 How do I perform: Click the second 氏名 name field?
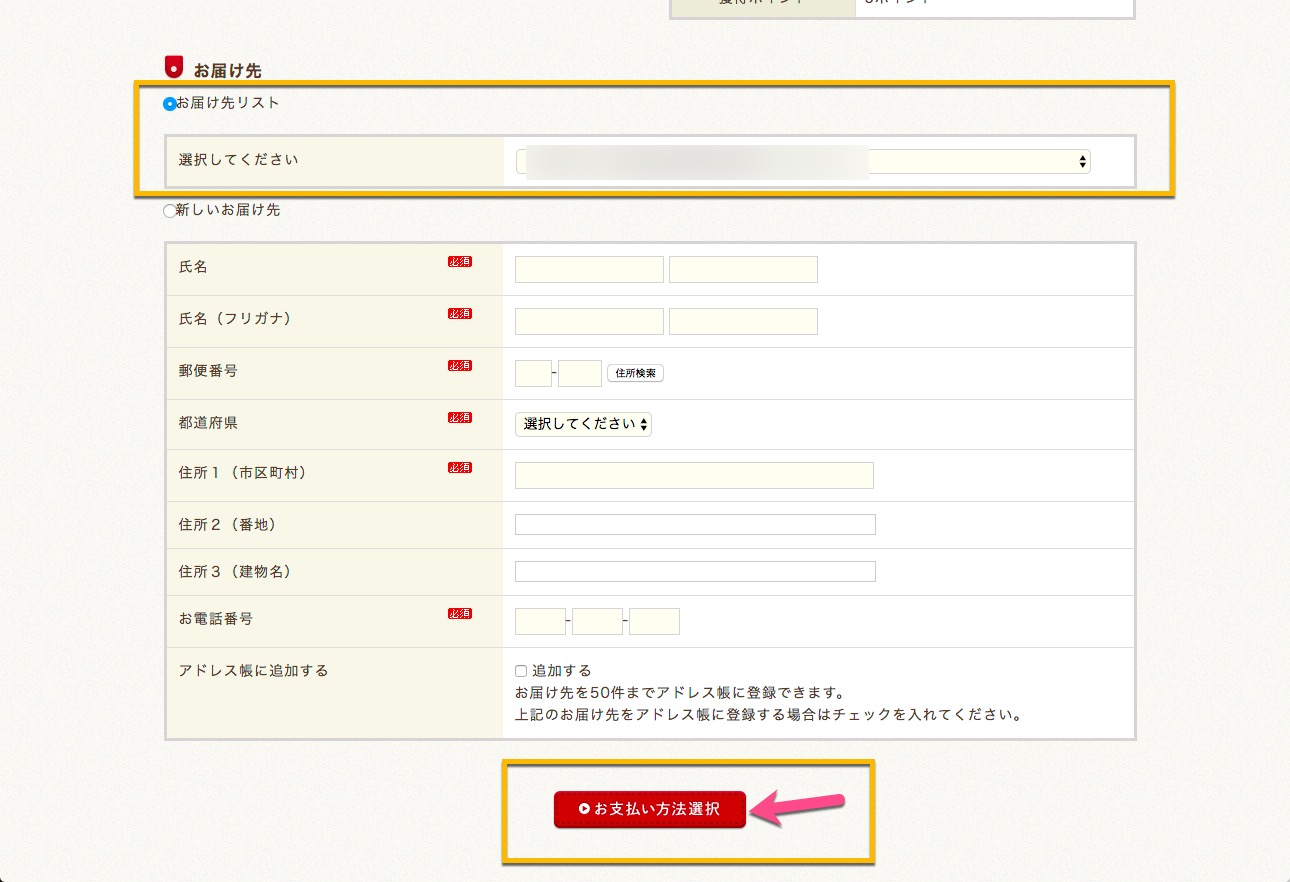coord(743,270)
